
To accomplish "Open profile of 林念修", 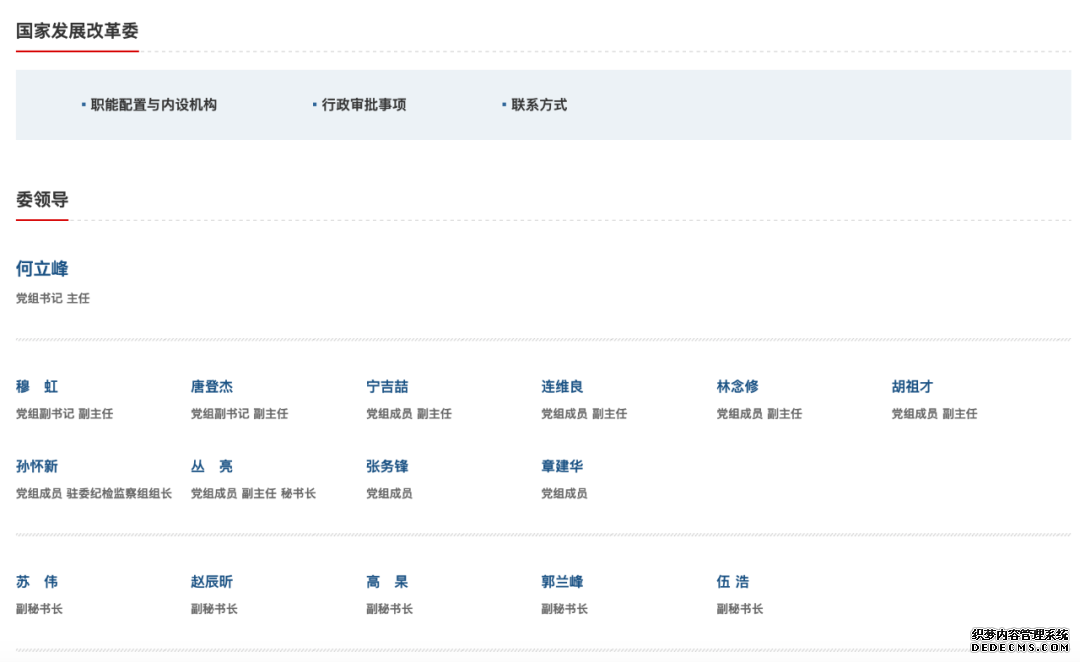I will (737, 386).
